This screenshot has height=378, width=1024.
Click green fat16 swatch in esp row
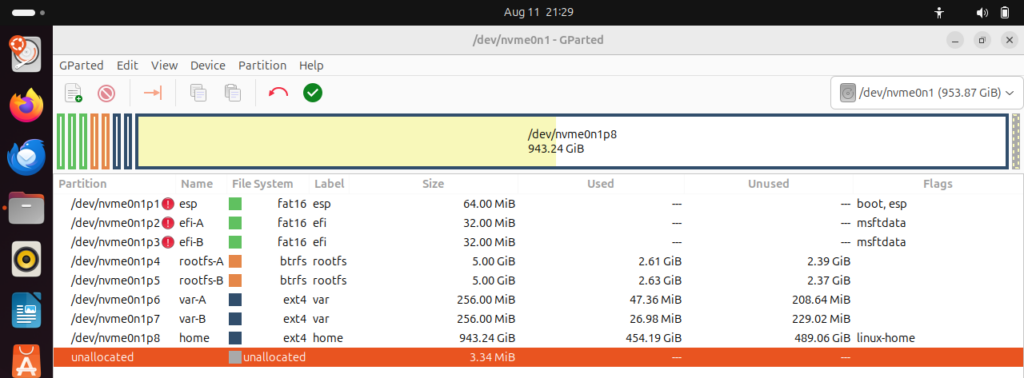[235, 204]
